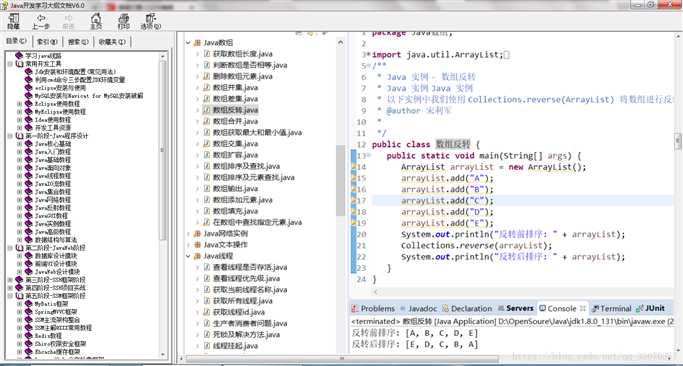Click the 打印 print toolbar icon
The height and width of the screenshot is (366, 683).
pos(124,21)
